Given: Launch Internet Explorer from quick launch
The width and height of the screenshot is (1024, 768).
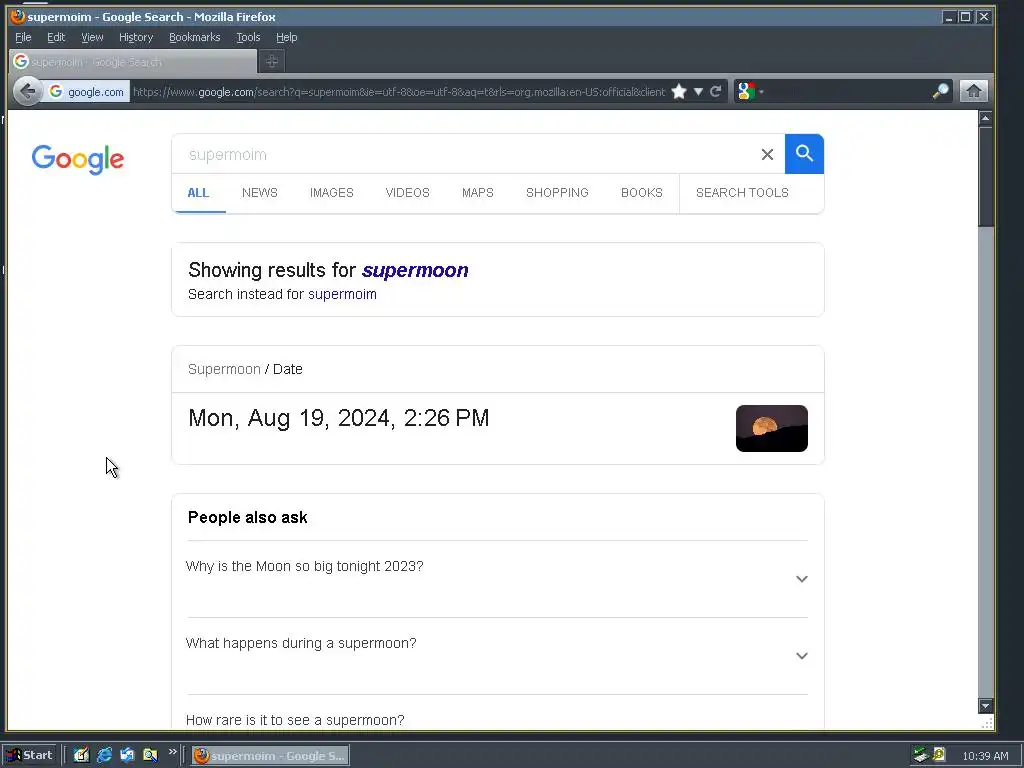Looking at the screenshot, I should [104, 755].
